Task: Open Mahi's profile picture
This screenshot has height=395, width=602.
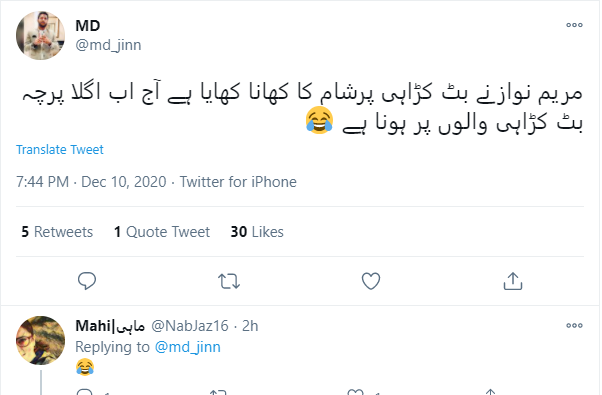Action: (x=40, y=340)
